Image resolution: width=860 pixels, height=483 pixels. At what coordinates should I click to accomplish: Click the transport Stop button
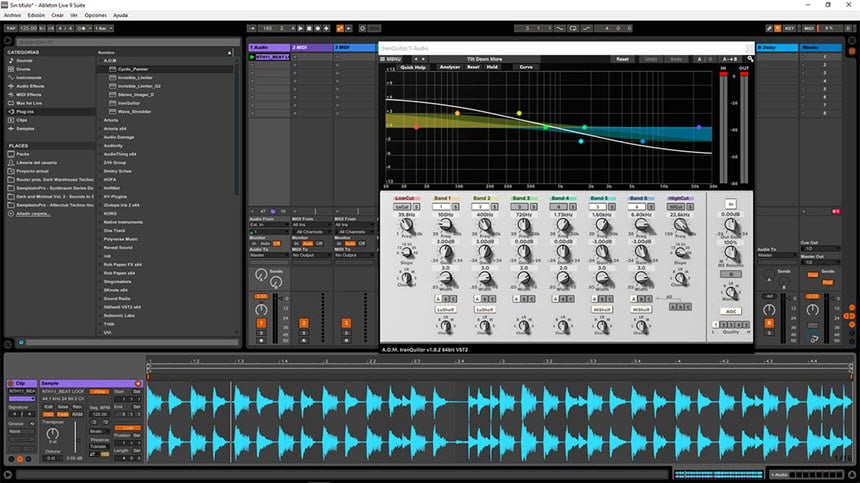pos(309,28)
